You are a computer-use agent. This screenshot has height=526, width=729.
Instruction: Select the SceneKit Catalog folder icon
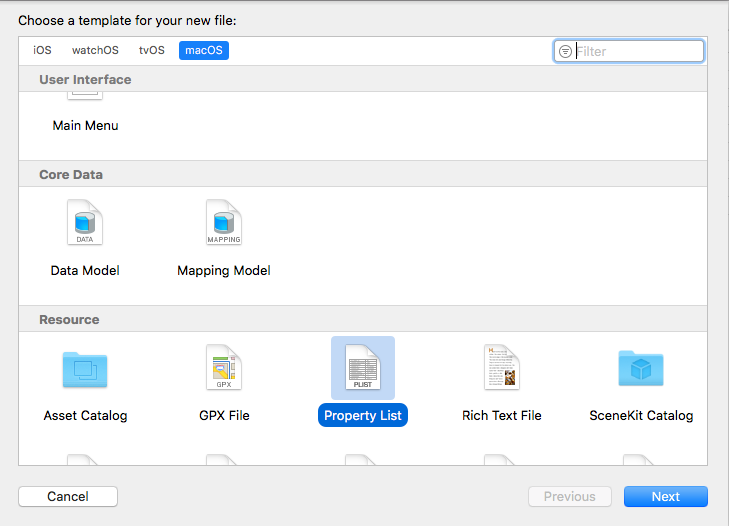pos(640,369)
